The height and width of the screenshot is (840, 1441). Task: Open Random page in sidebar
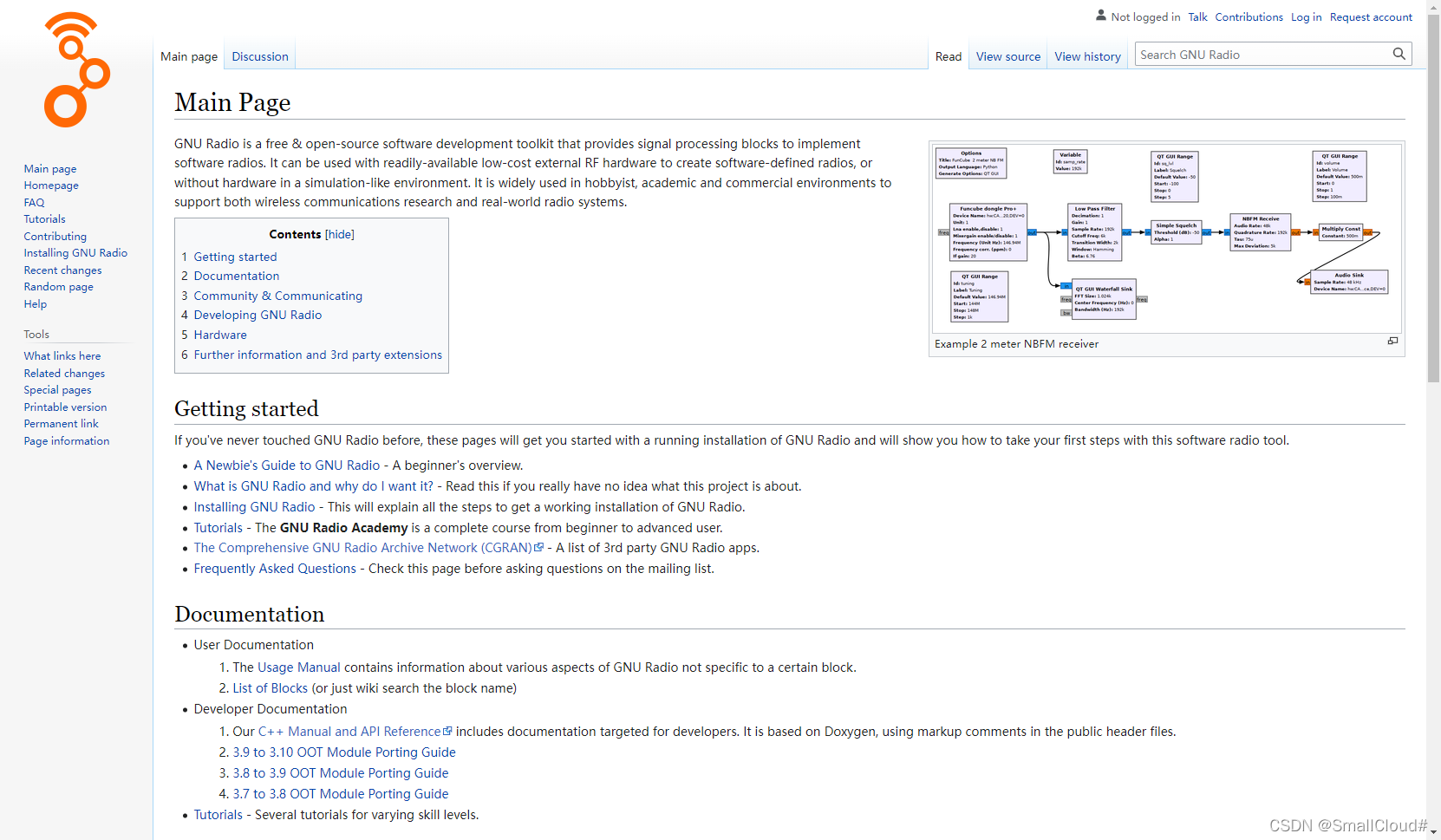(58, 287)
